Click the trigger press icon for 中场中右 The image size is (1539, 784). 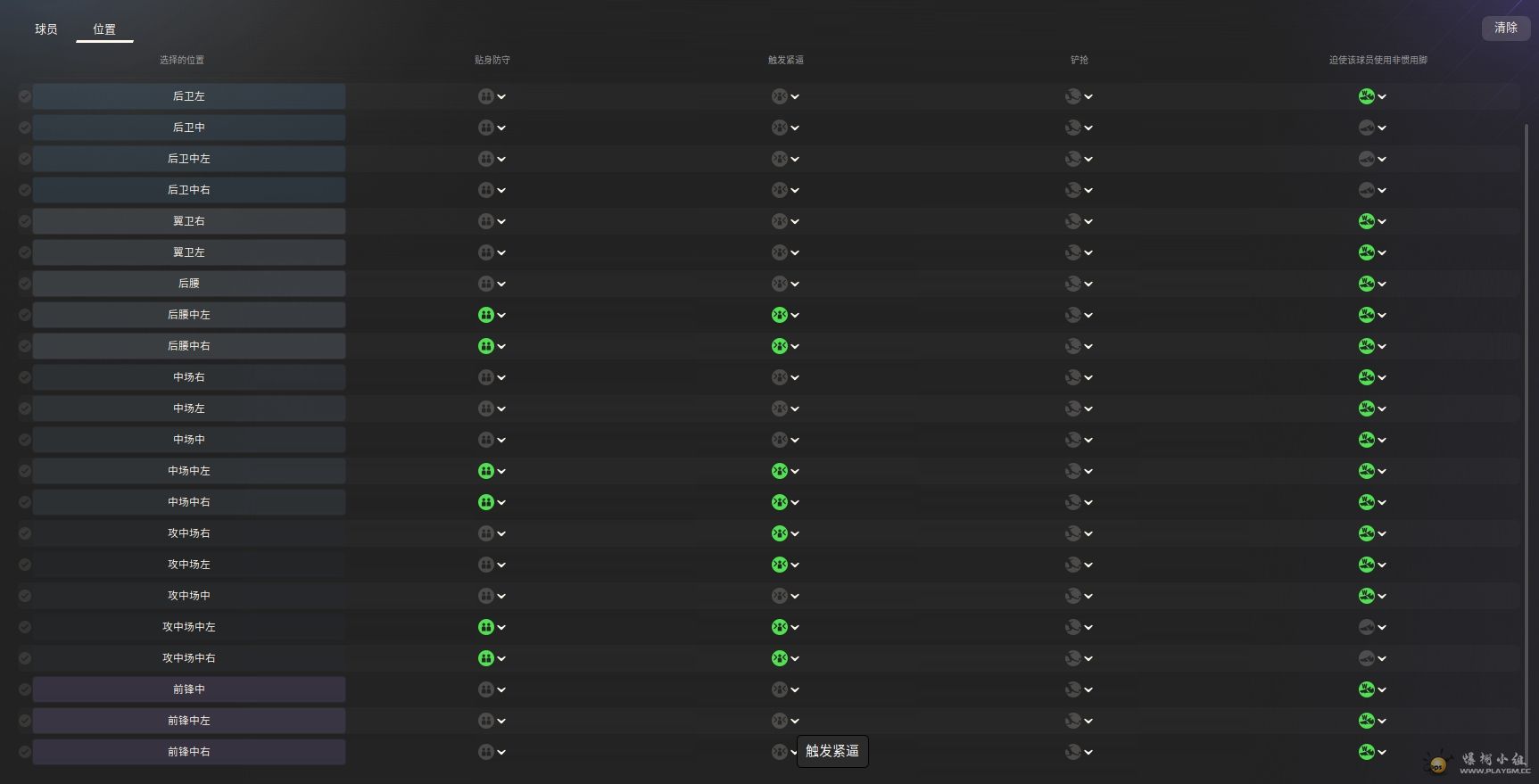[x=779, y=502]
